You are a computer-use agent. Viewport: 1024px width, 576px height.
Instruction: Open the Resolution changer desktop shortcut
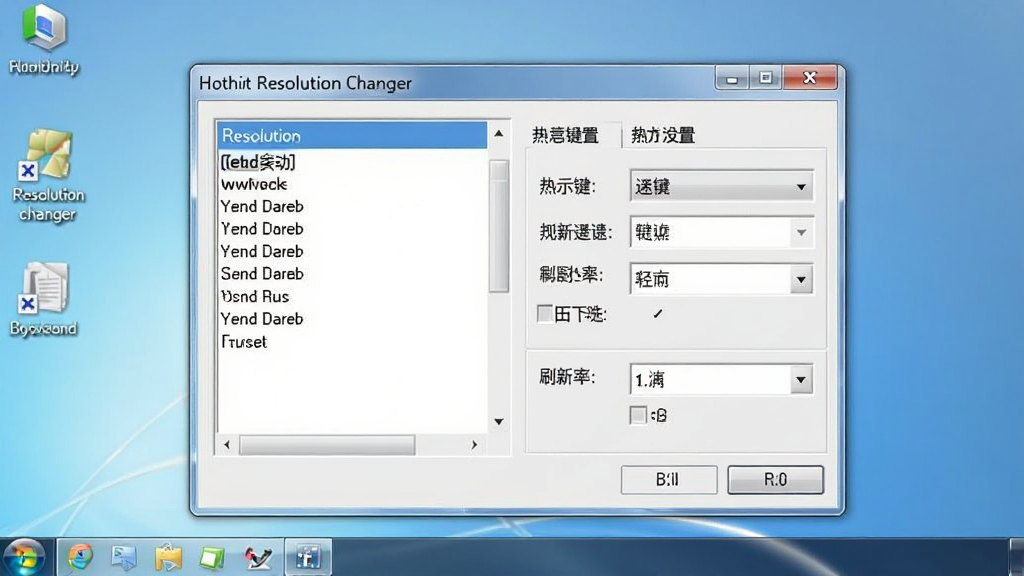(x=48, y=175)
